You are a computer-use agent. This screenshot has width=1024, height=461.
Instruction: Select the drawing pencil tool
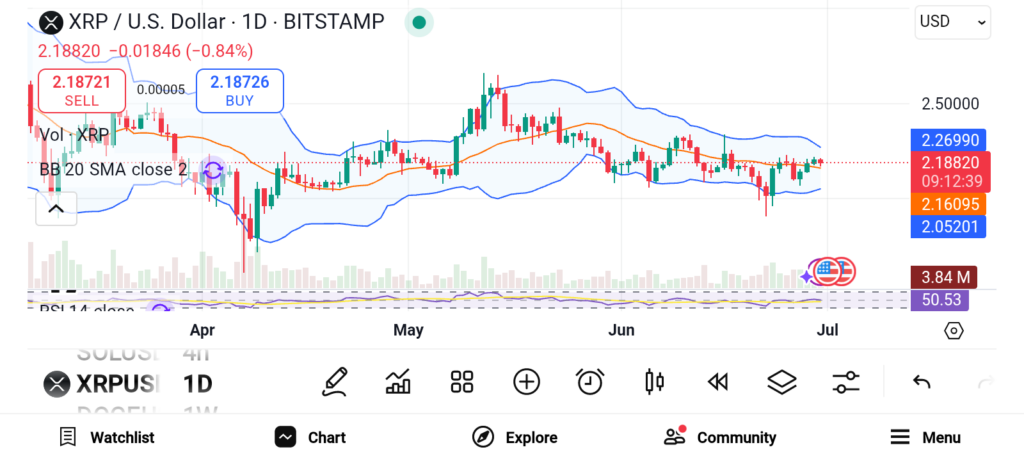pyautogui.click(x=335, y=381)
